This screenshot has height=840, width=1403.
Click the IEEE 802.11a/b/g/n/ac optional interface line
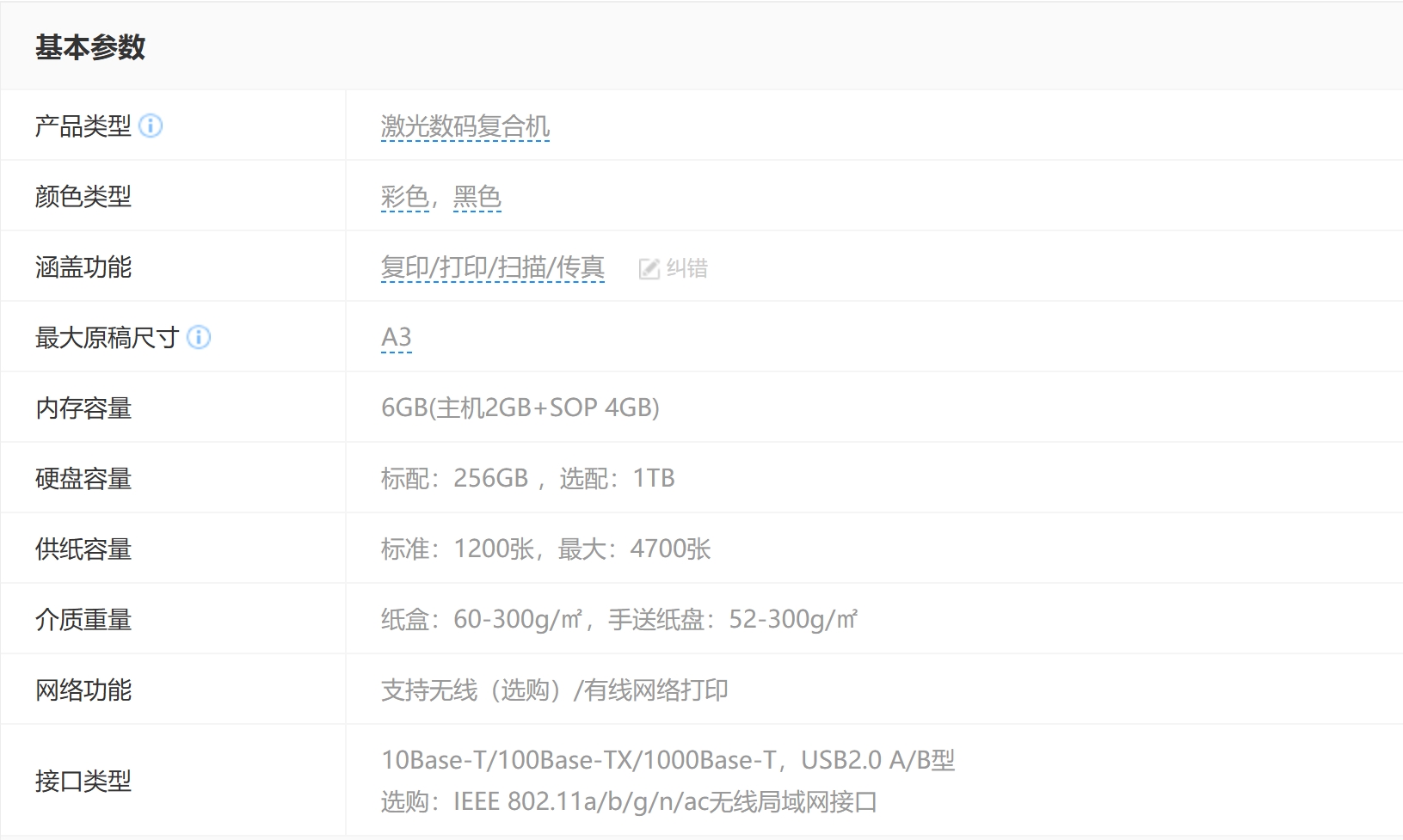pos(628,801)
